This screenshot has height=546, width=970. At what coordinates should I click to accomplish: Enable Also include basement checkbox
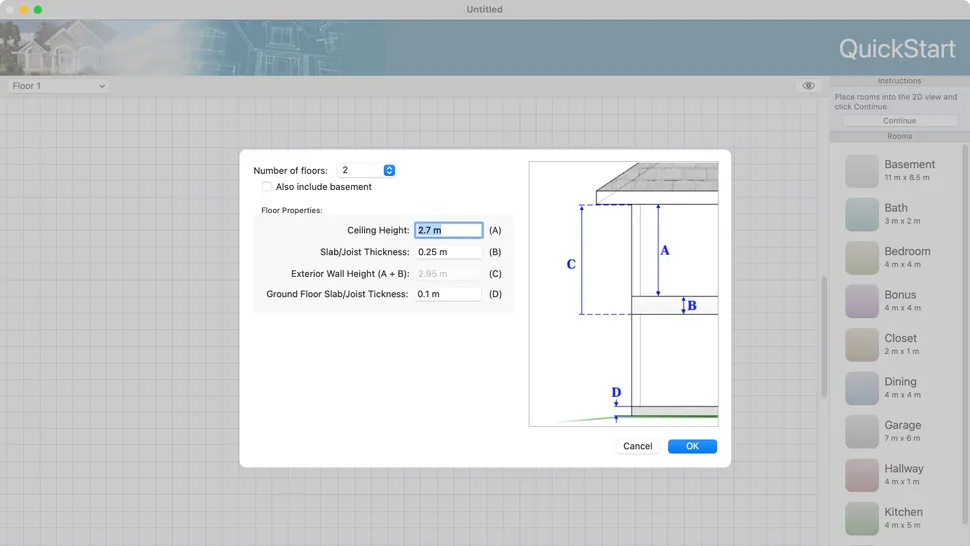point(267,187)
